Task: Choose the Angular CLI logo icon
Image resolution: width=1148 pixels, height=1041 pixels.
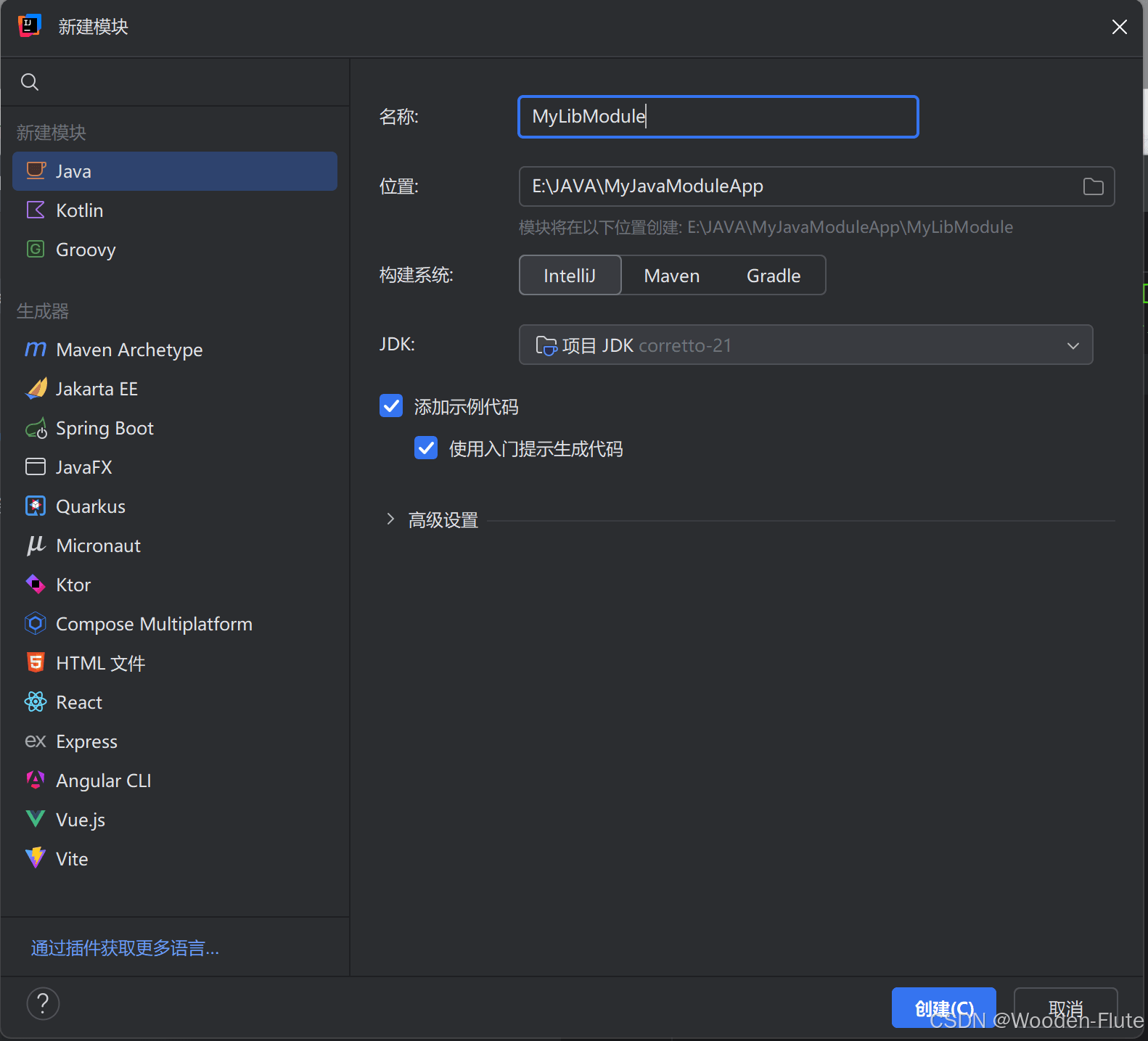Action: coord(36,780)
